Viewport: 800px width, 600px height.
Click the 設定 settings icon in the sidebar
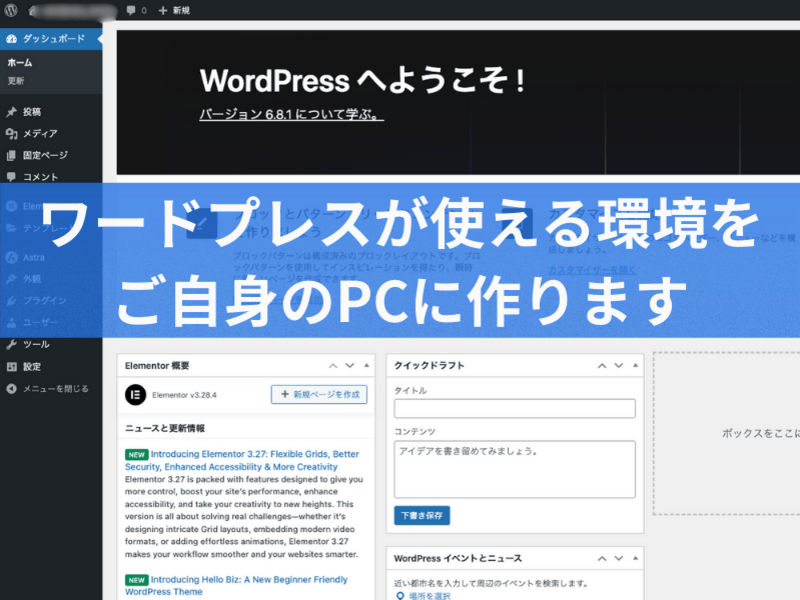(11, 366)
